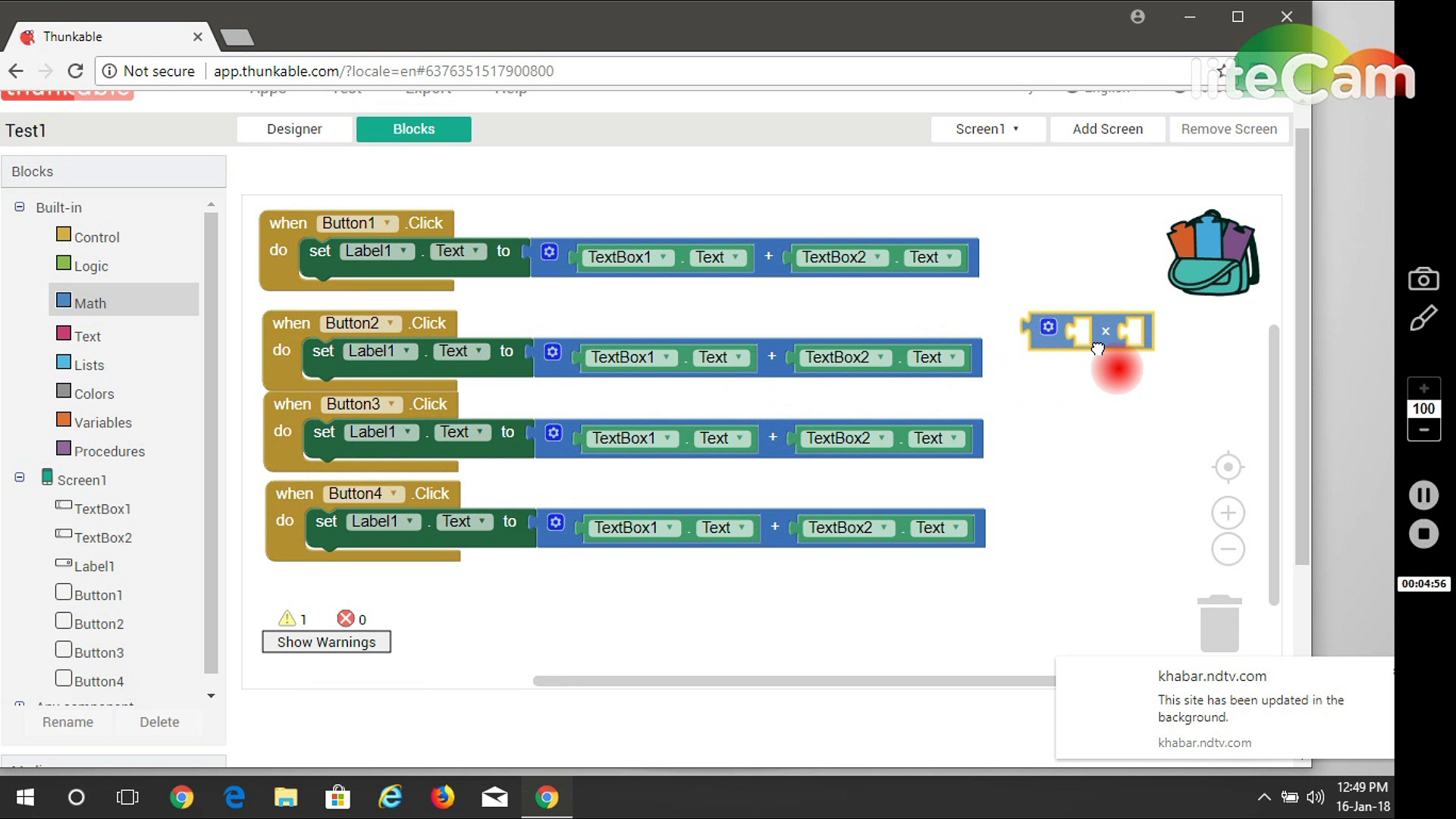The image size is (1456, 819).
Task: Click the Show Warnings button
Action: coord(326,642)
